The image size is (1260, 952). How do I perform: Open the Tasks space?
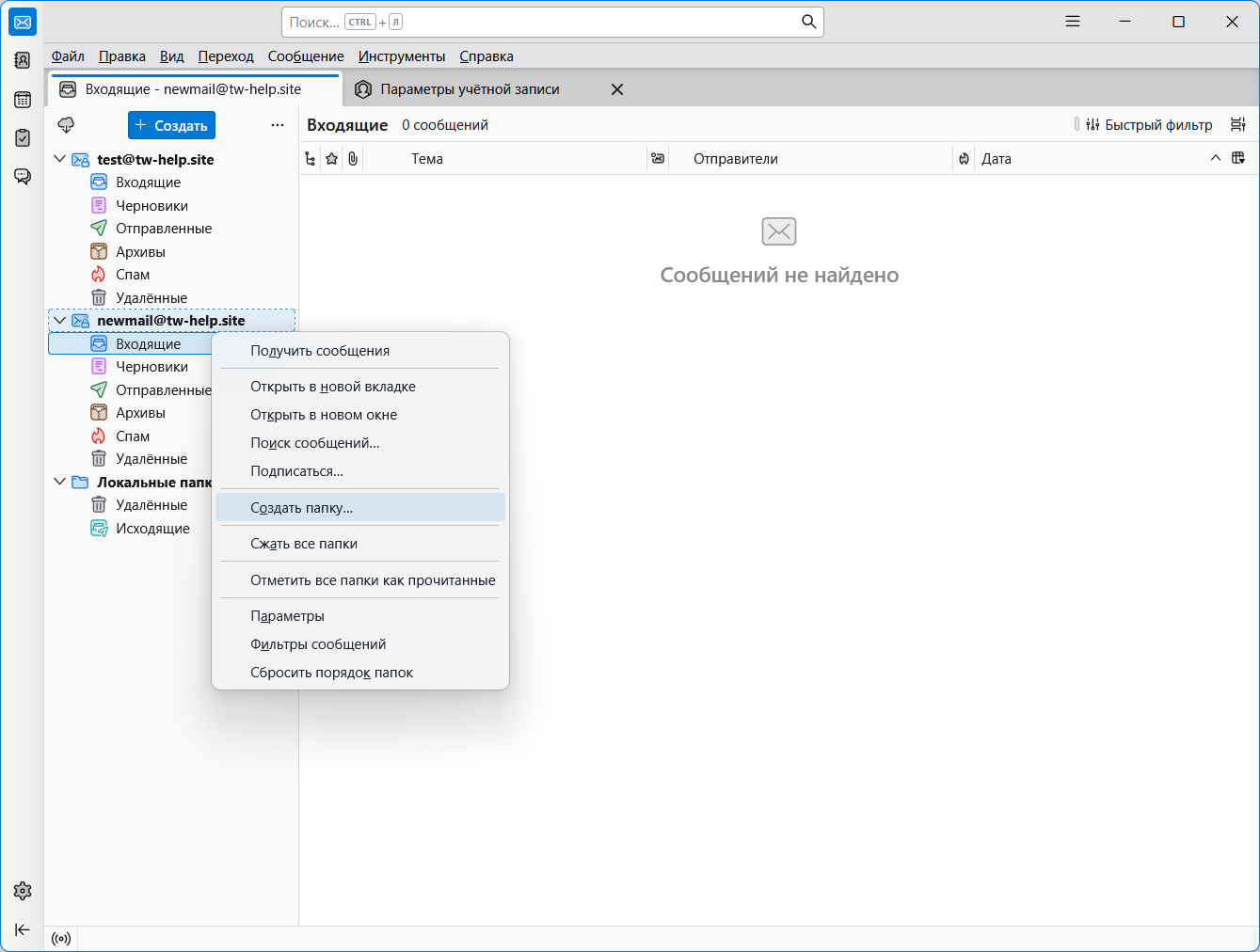pyautogui.click(x=23, y=137)
